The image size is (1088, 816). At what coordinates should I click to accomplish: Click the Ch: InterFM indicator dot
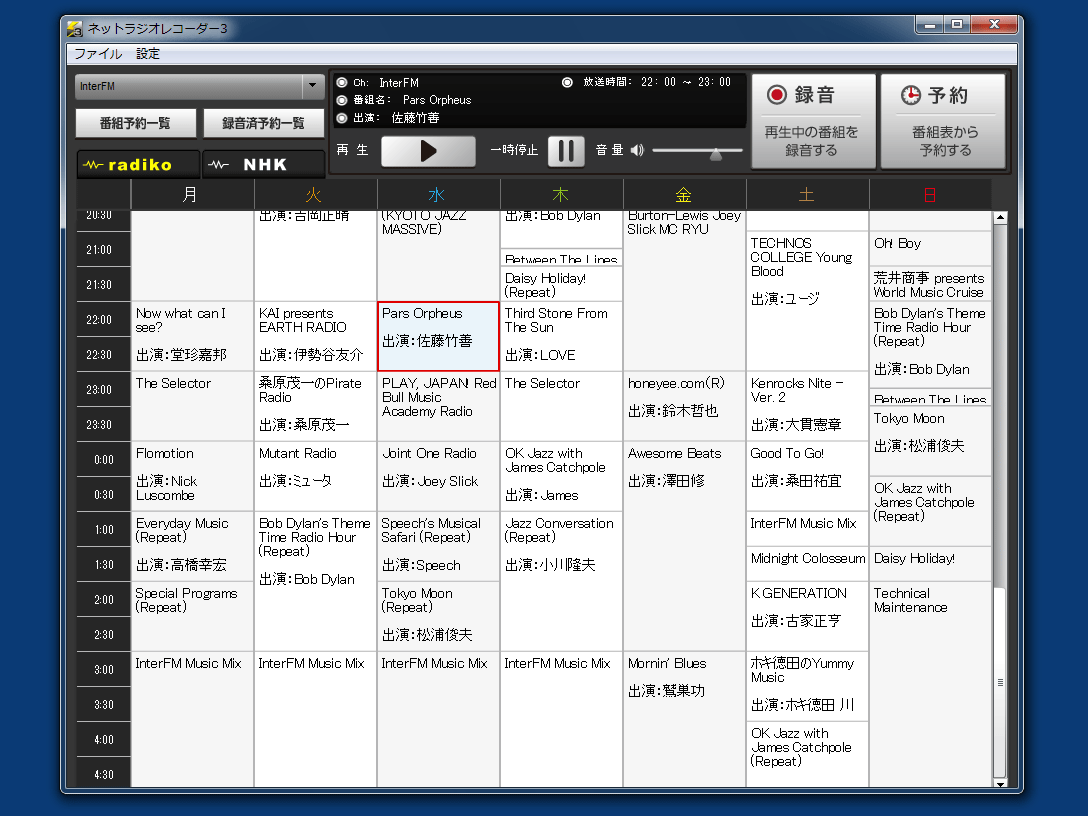(x=342, y=83)
